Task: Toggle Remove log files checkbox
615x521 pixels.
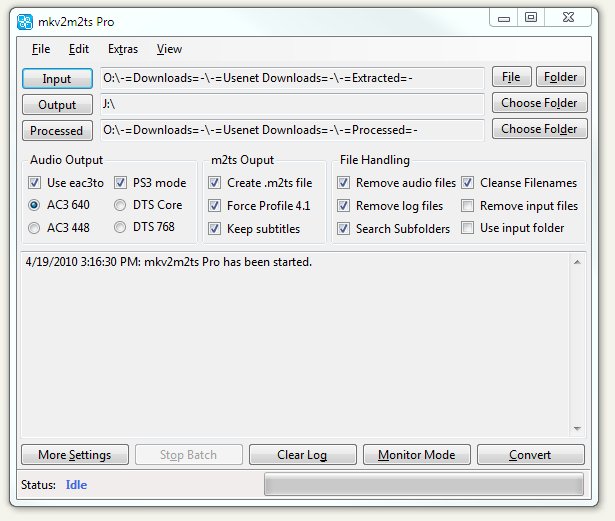Action: click(344, 206)
